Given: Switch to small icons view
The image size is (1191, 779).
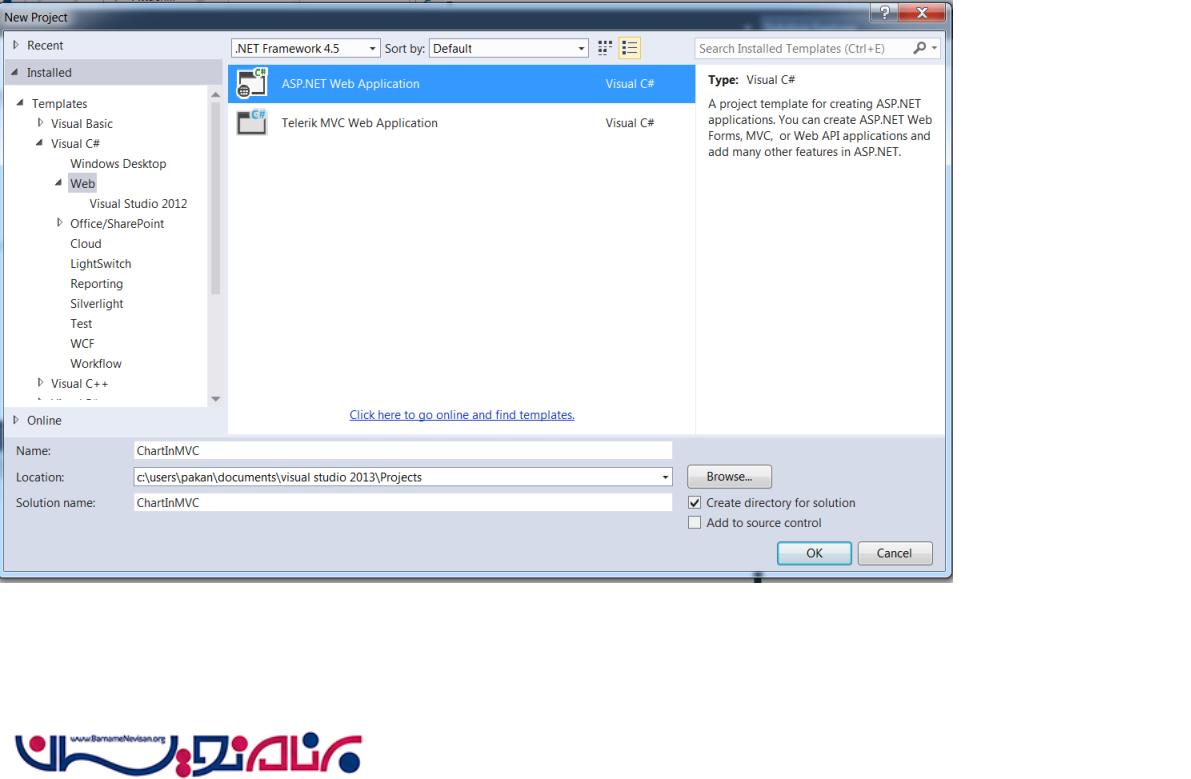Looking at the screenshot, I should pos(605,48).
